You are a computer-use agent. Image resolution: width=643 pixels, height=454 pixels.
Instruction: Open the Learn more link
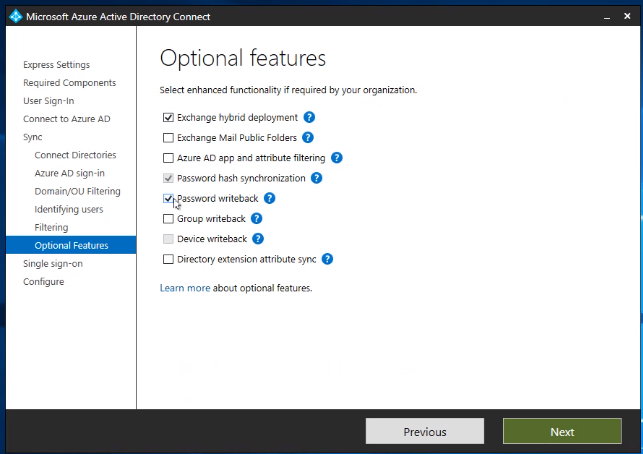pos(185,288)
